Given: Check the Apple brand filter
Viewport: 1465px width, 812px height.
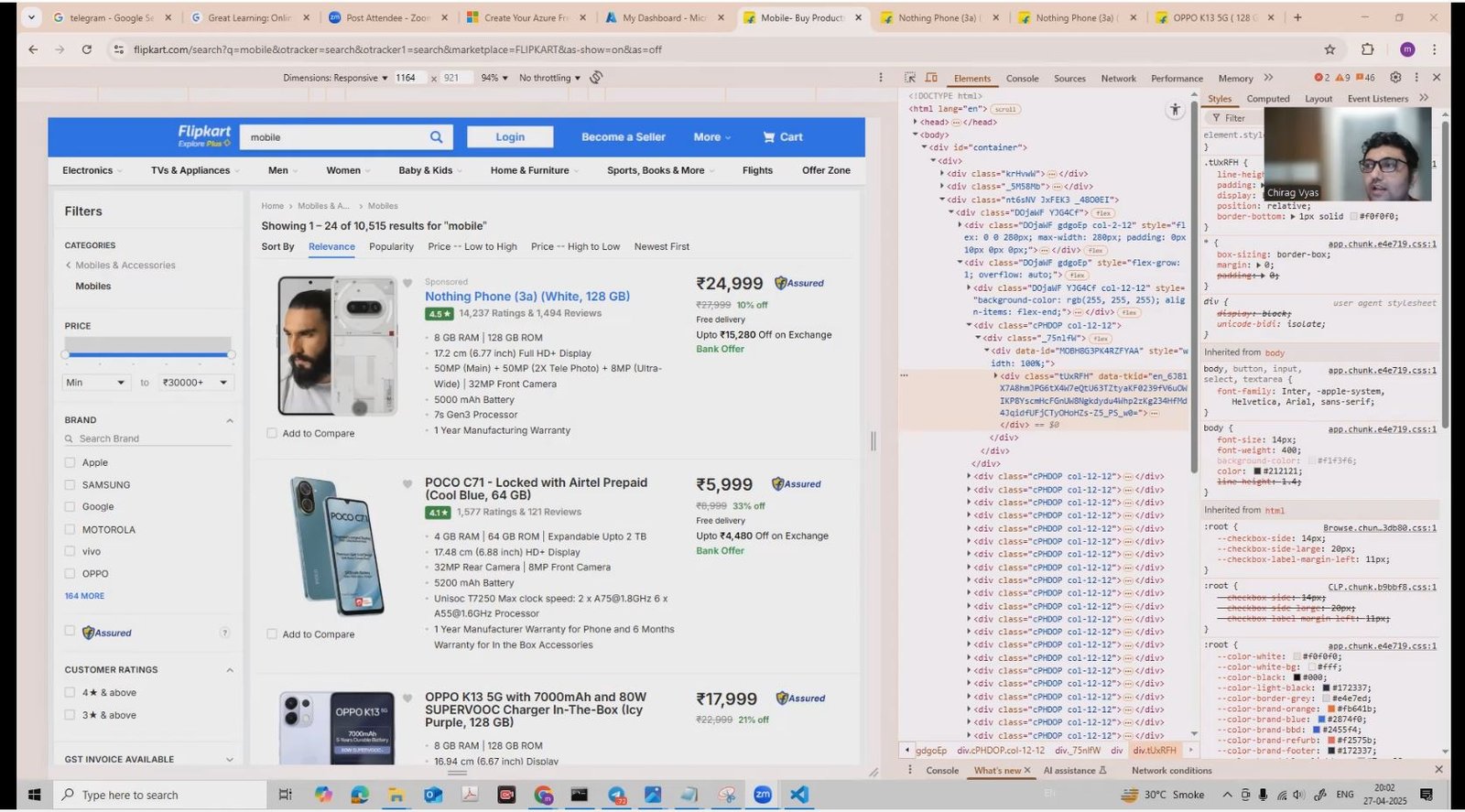Looking at the screenshot, I should point(70,462).
